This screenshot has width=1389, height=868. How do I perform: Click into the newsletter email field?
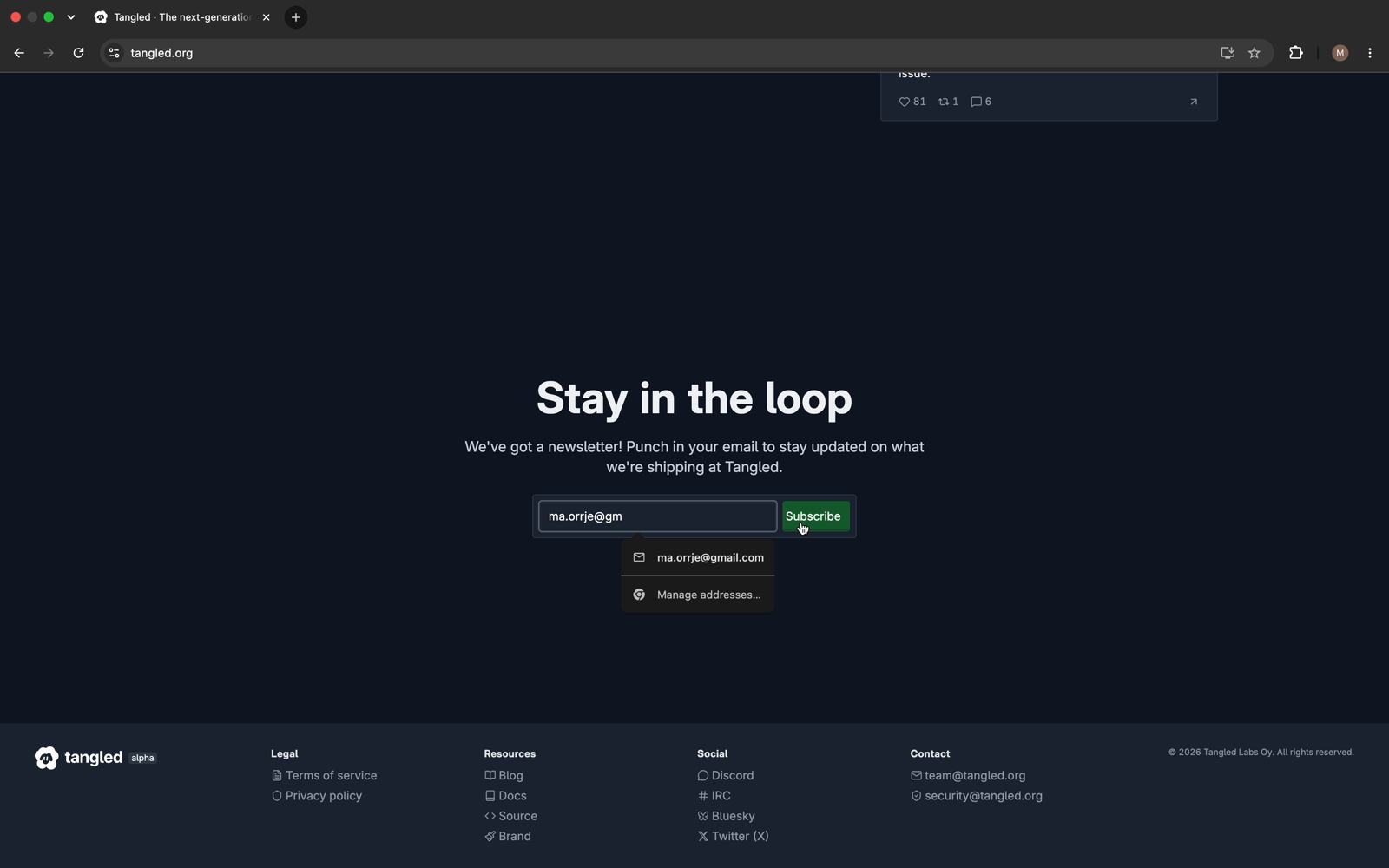click(657, 516)
